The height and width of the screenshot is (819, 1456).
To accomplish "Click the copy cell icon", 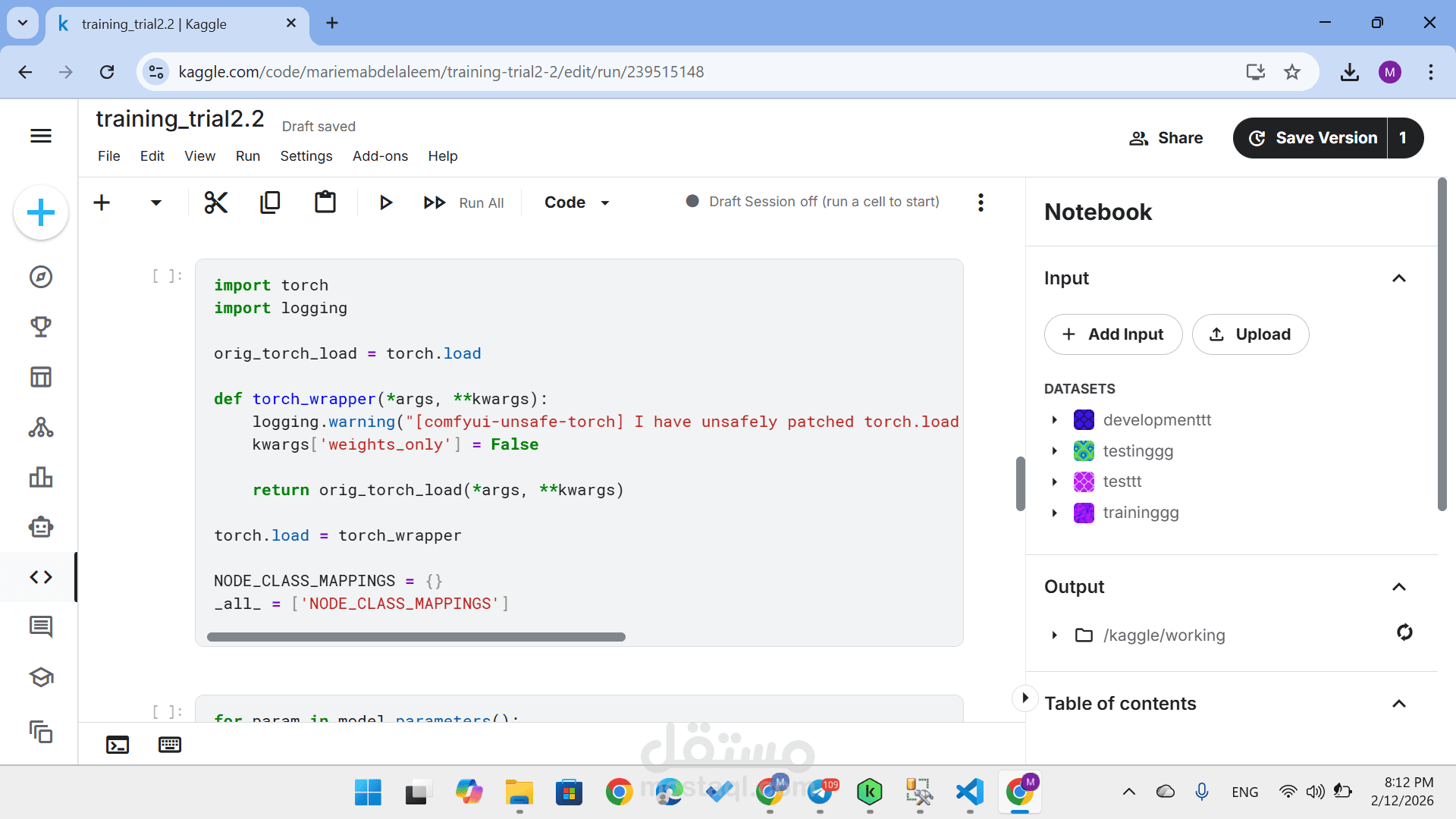I will point(270,202).
